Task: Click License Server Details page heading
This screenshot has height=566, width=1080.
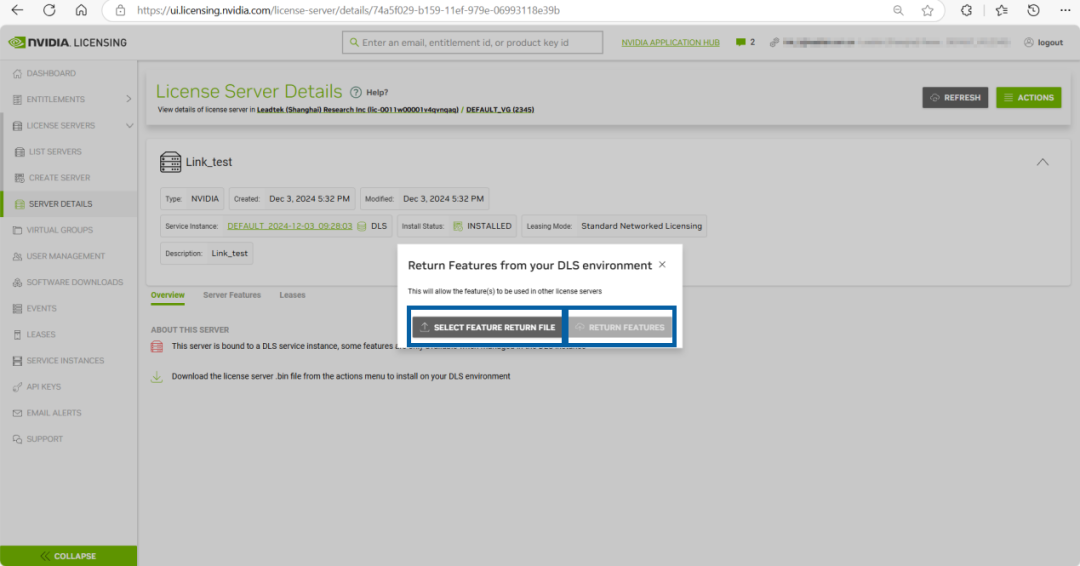Action: 249,92
